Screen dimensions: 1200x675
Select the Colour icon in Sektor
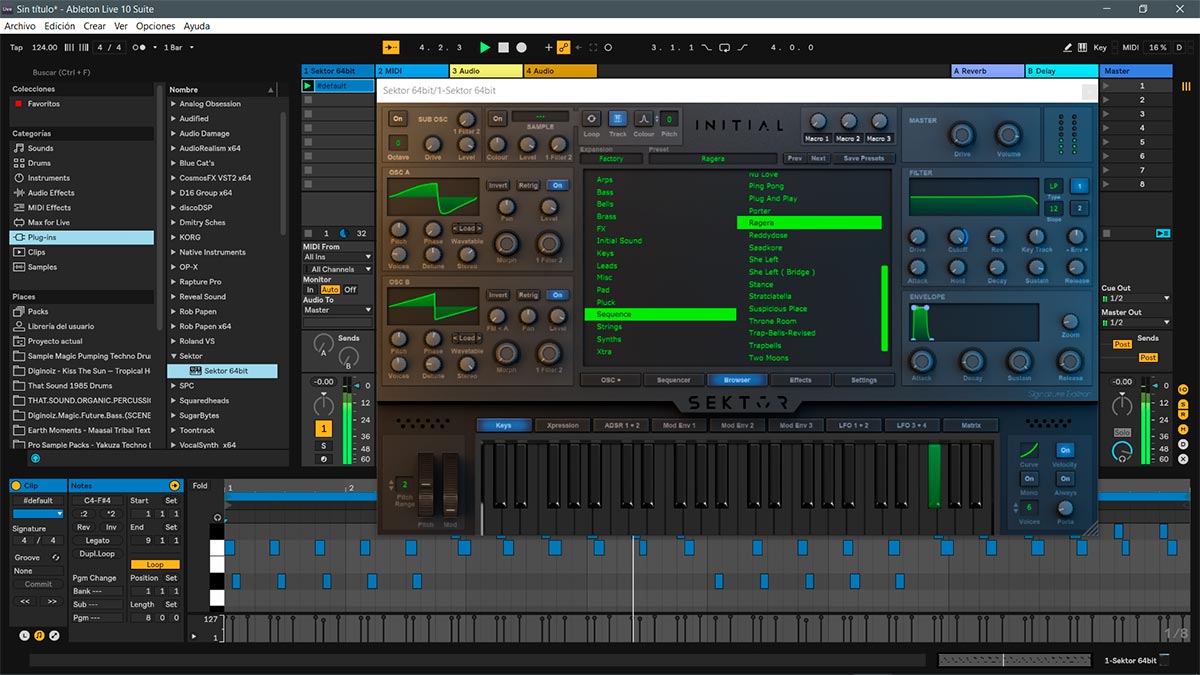(643, 119)
